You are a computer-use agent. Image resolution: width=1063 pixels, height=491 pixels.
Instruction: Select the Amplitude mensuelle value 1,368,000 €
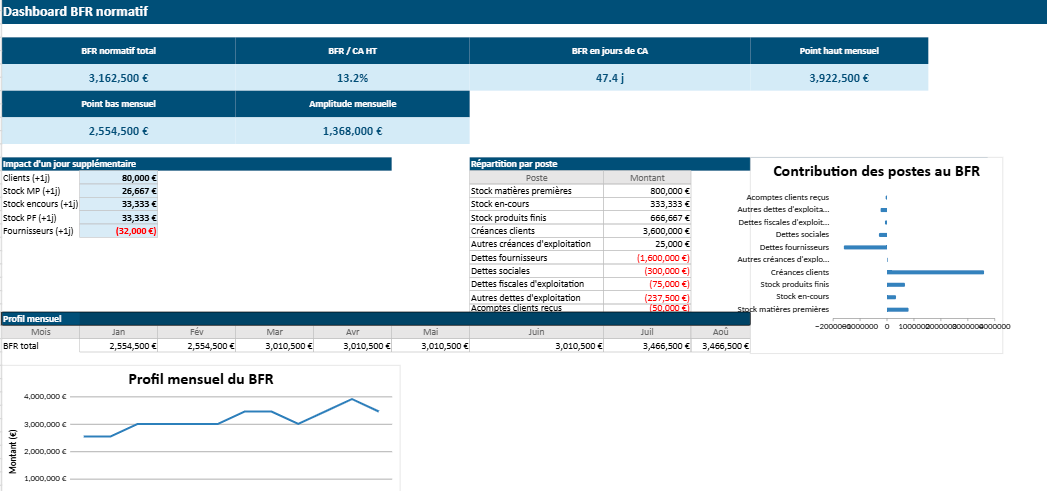tap(352, 131)
